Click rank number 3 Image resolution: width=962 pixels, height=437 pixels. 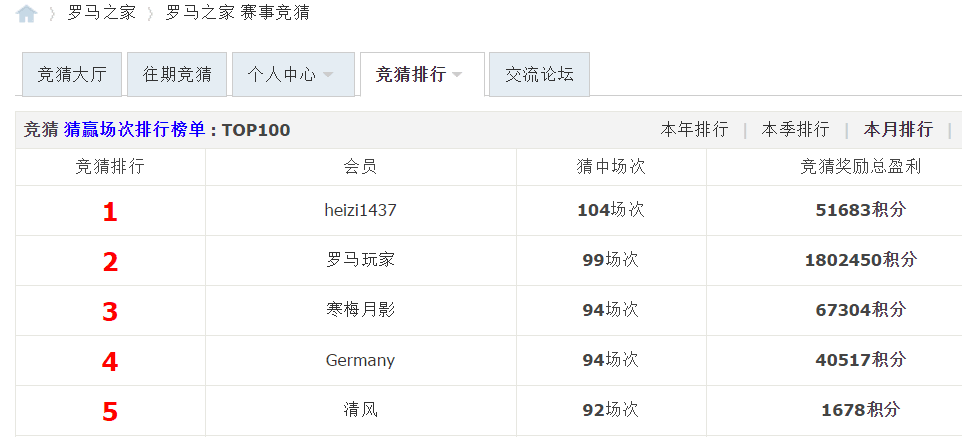coord(110,312)
